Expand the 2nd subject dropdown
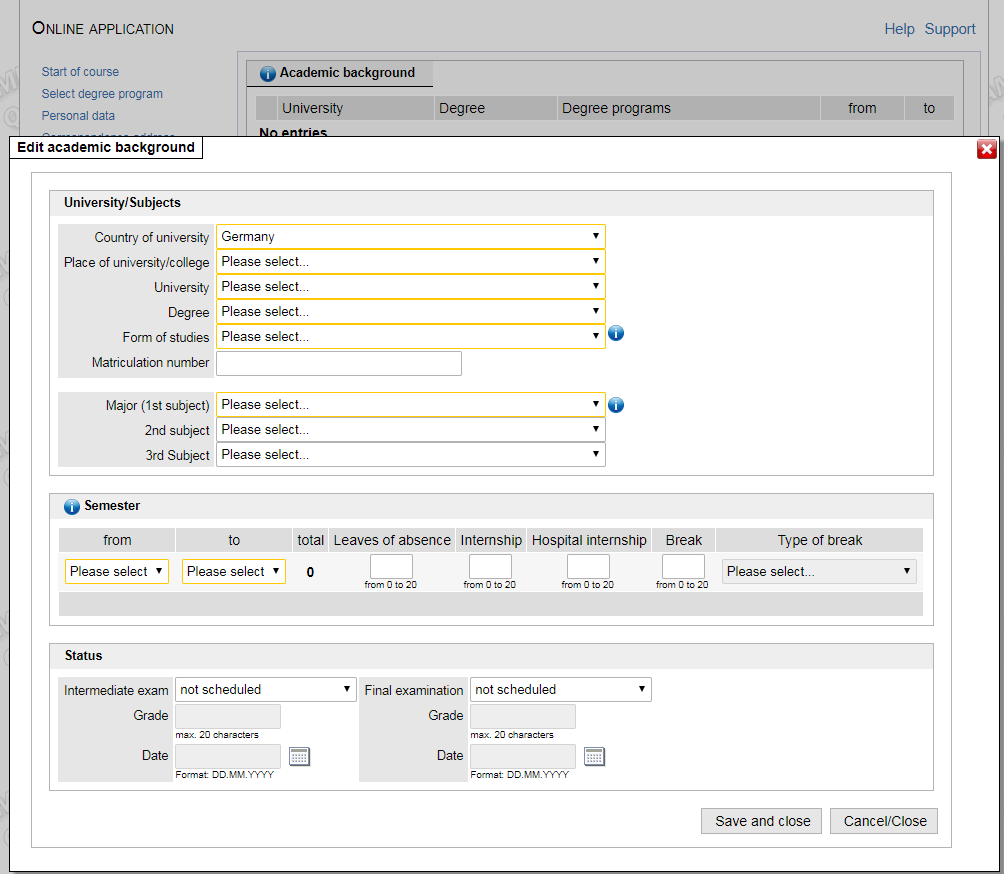 (410, 430)
